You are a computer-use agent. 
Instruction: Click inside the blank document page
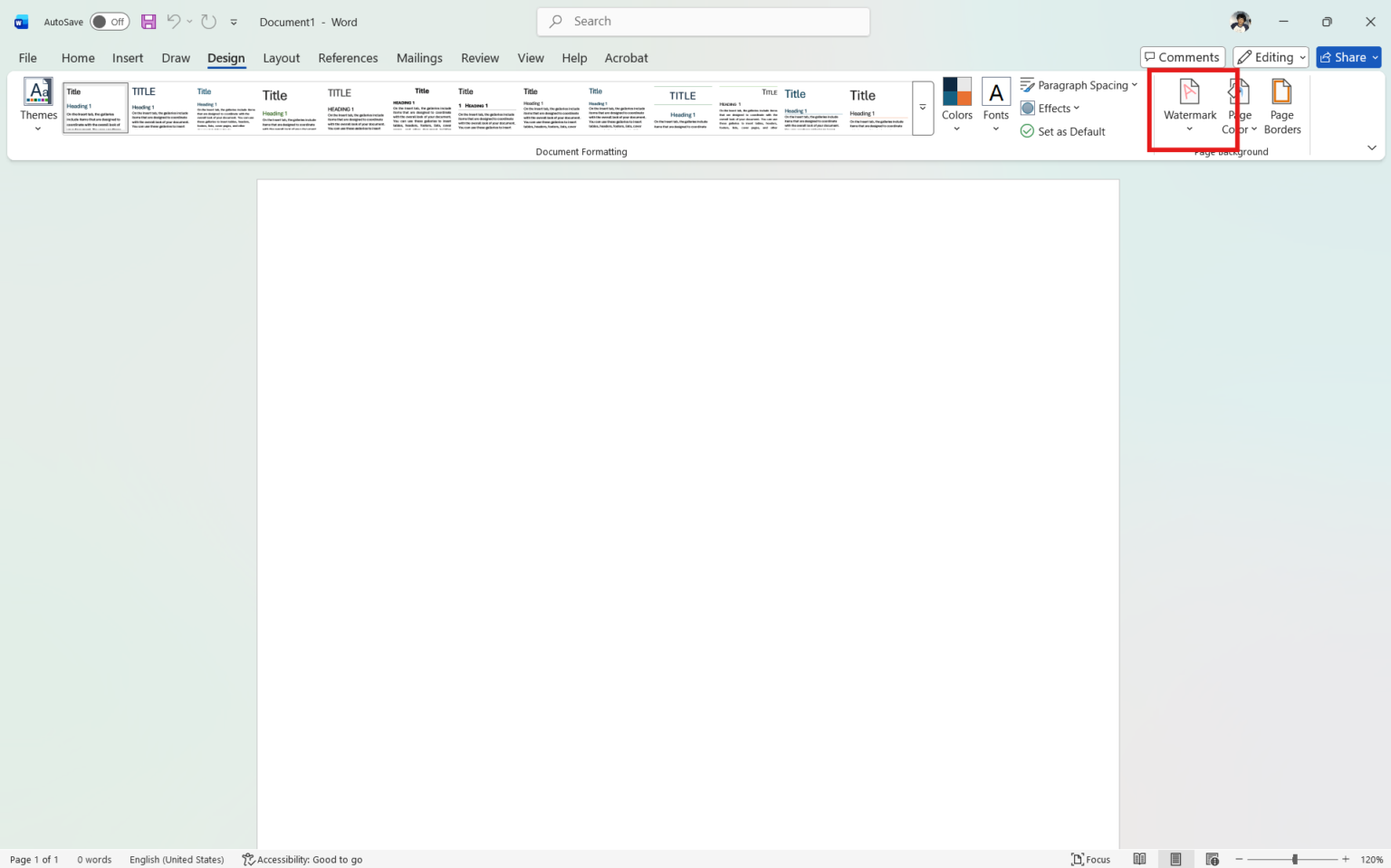(688, 514)
